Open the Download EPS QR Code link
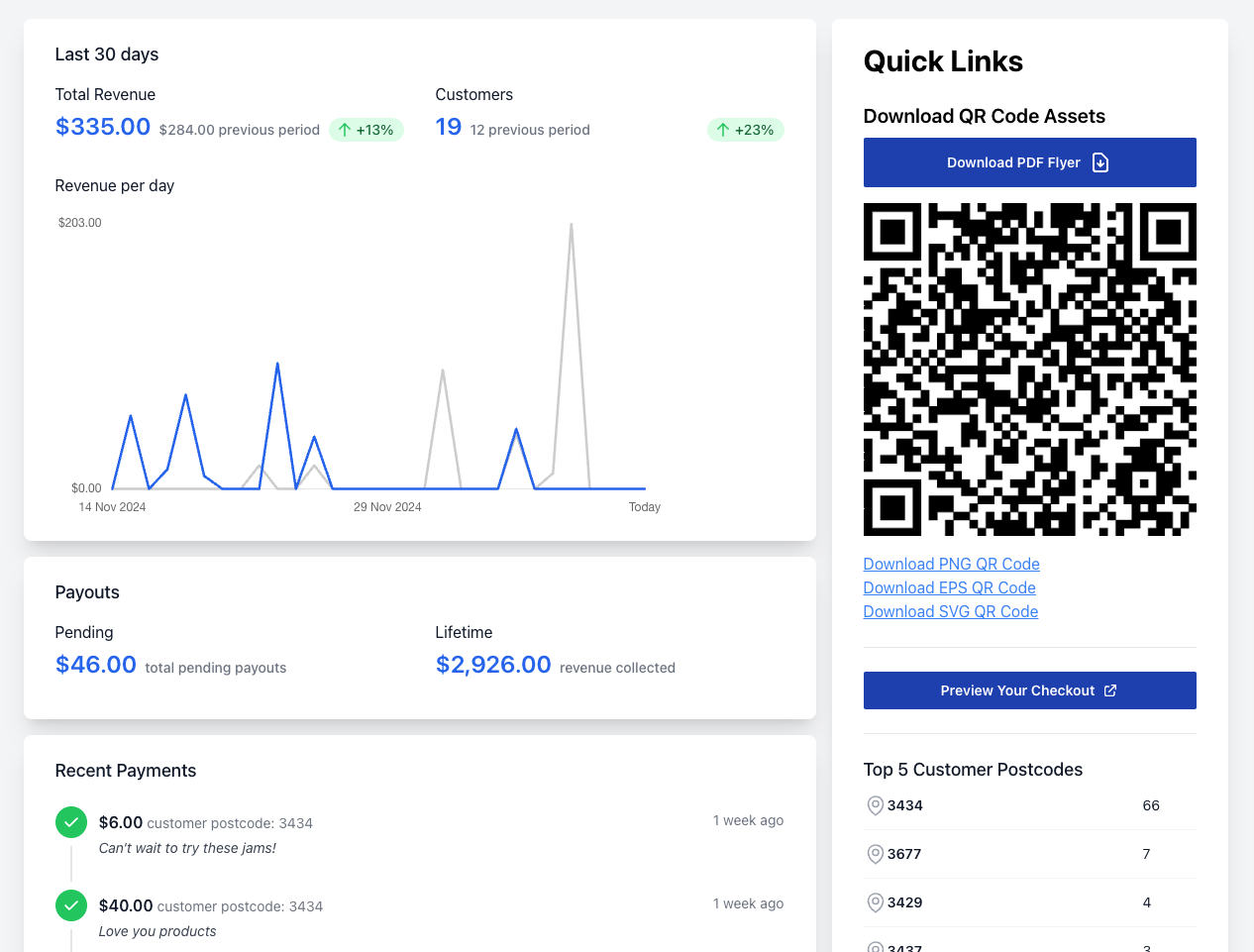 949,587
